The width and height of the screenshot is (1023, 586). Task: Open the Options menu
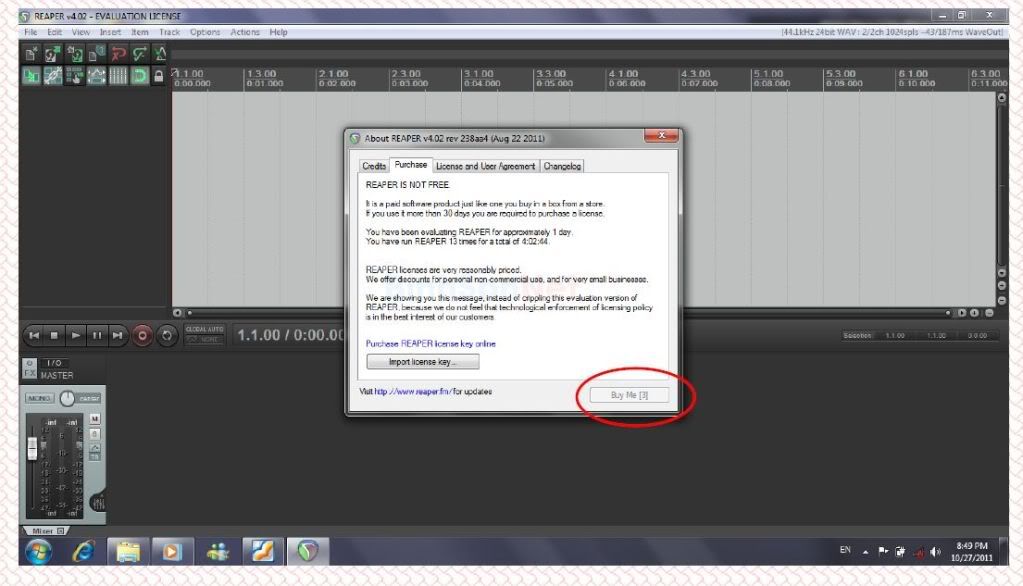pyautogui.click(x=204, y=32)
